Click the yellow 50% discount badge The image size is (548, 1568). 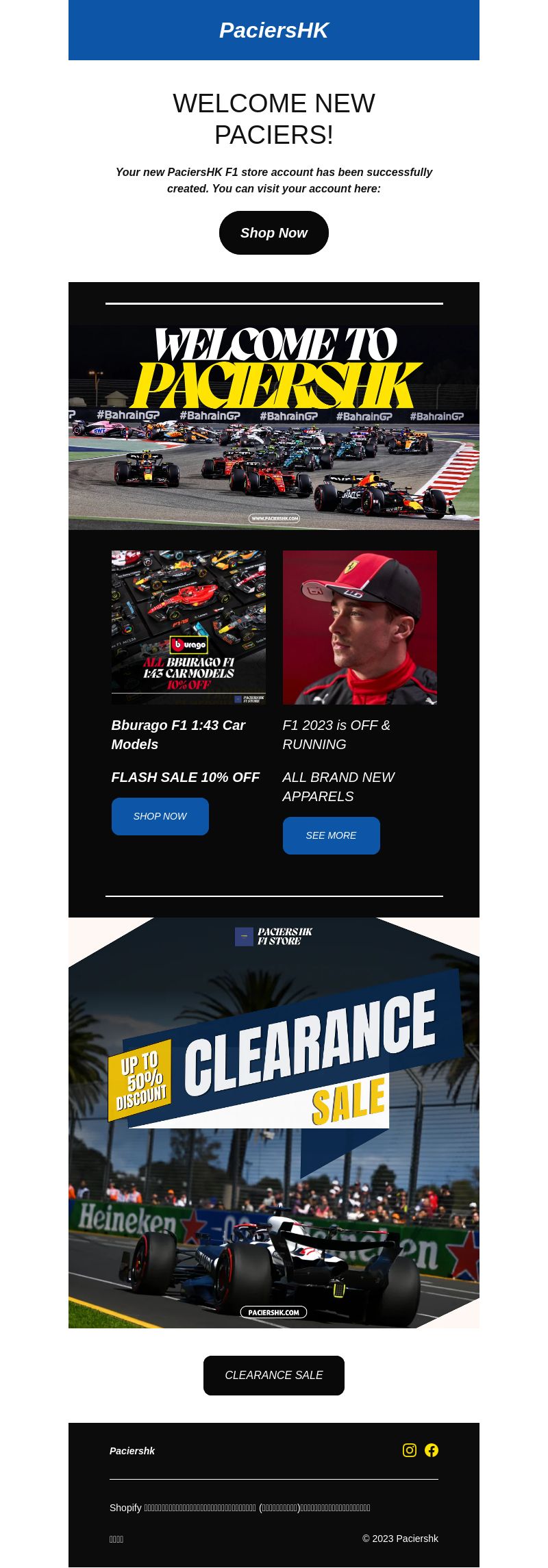click(140, 1080)
